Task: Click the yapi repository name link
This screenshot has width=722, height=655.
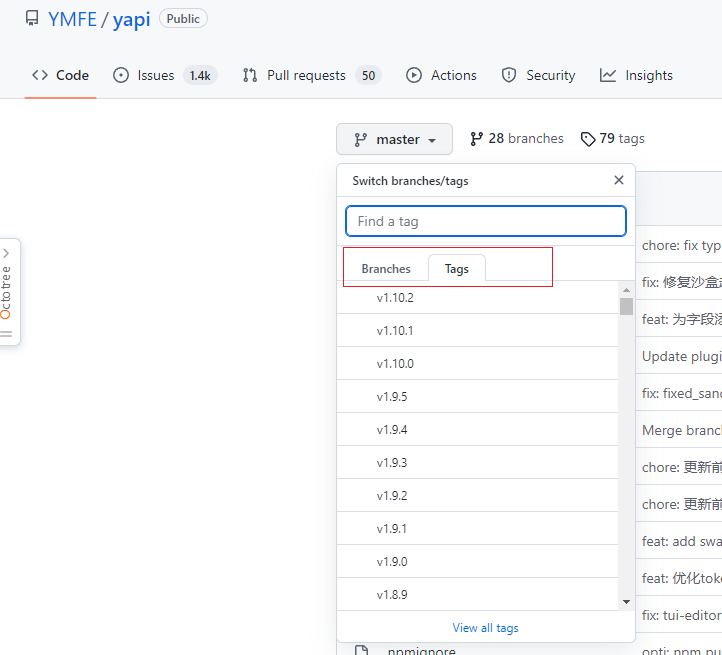Action: [x=131, y=19]
